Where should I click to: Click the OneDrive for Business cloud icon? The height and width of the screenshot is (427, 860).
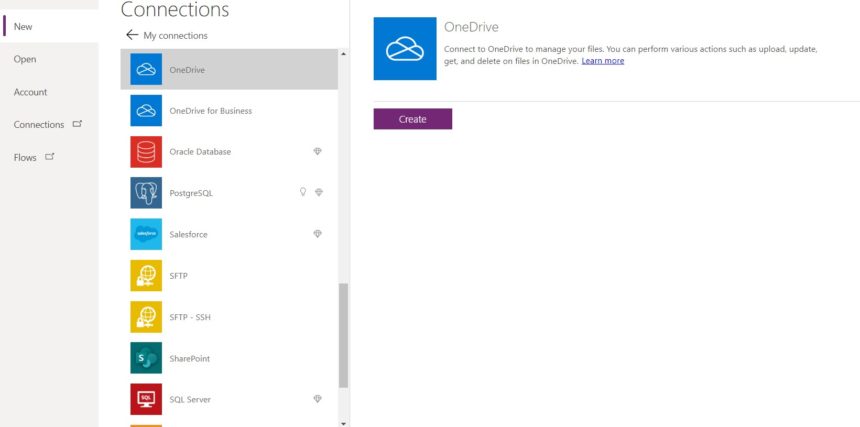[146, 110]
